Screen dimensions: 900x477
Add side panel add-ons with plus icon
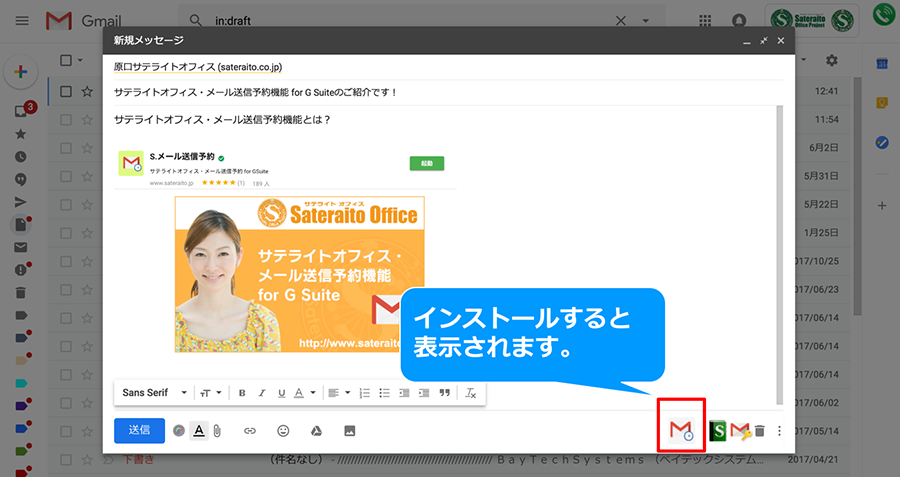pyautogui.click(x=882, y=205)
